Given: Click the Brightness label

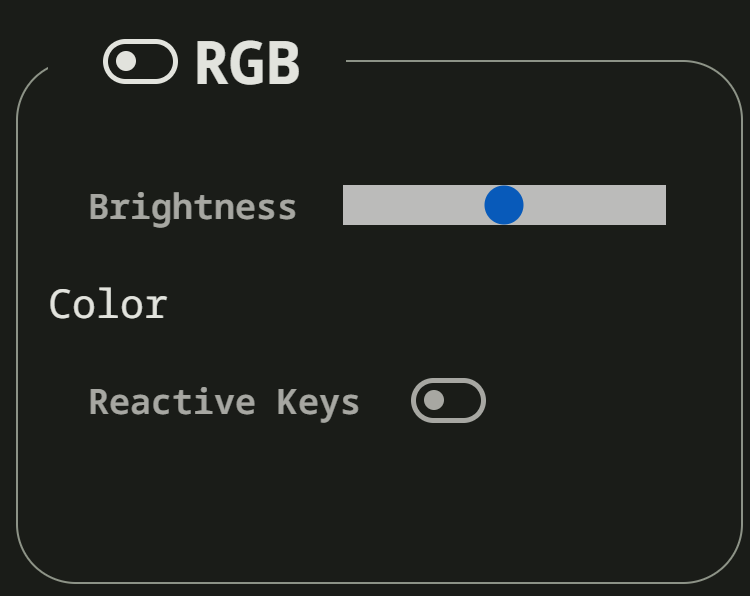Looking at the screenshot, I should (192, 207).
